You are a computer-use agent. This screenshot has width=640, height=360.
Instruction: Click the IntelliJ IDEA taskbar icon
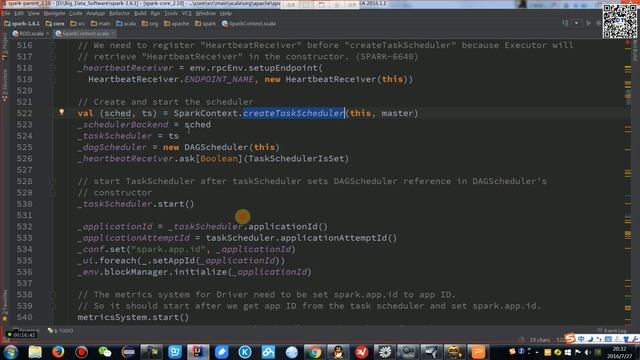(198, 352)
